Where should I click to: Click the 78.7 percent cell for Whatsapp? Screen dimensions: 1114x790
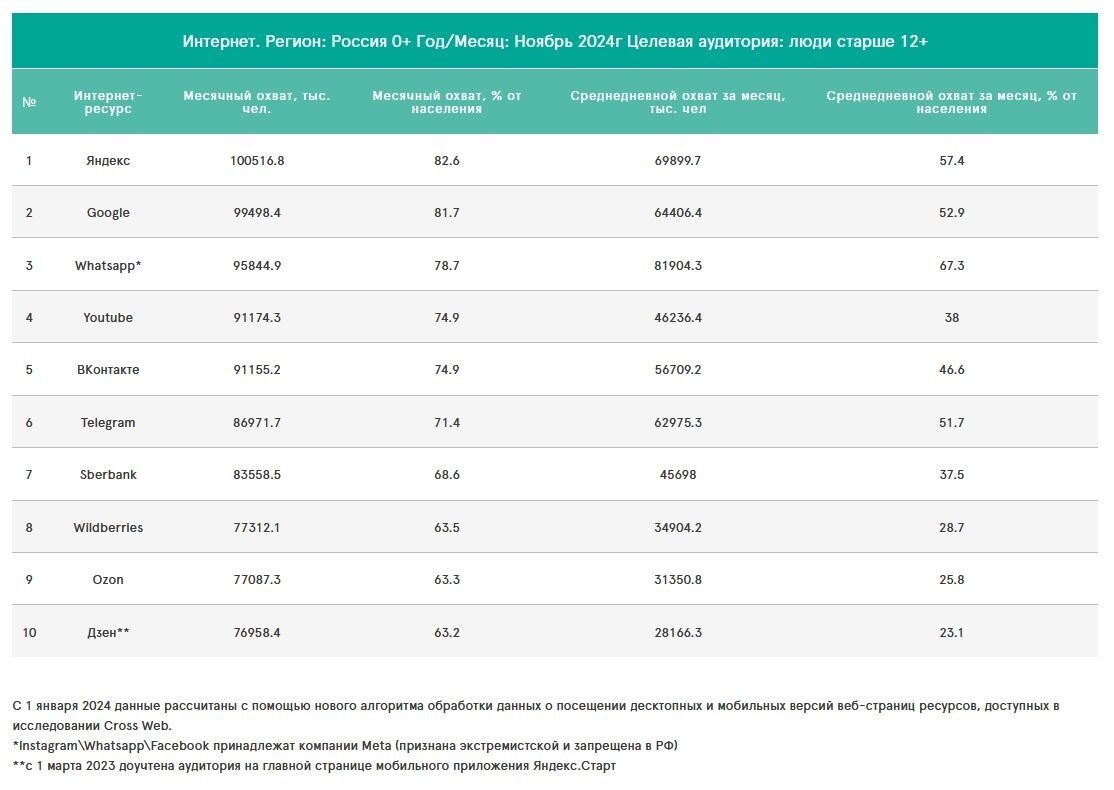tap(447, 266)
